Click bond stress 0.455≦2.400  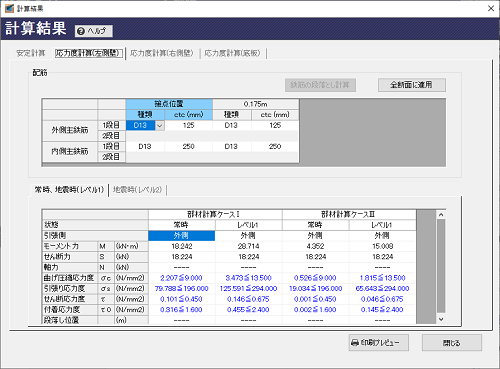(249, 310)
